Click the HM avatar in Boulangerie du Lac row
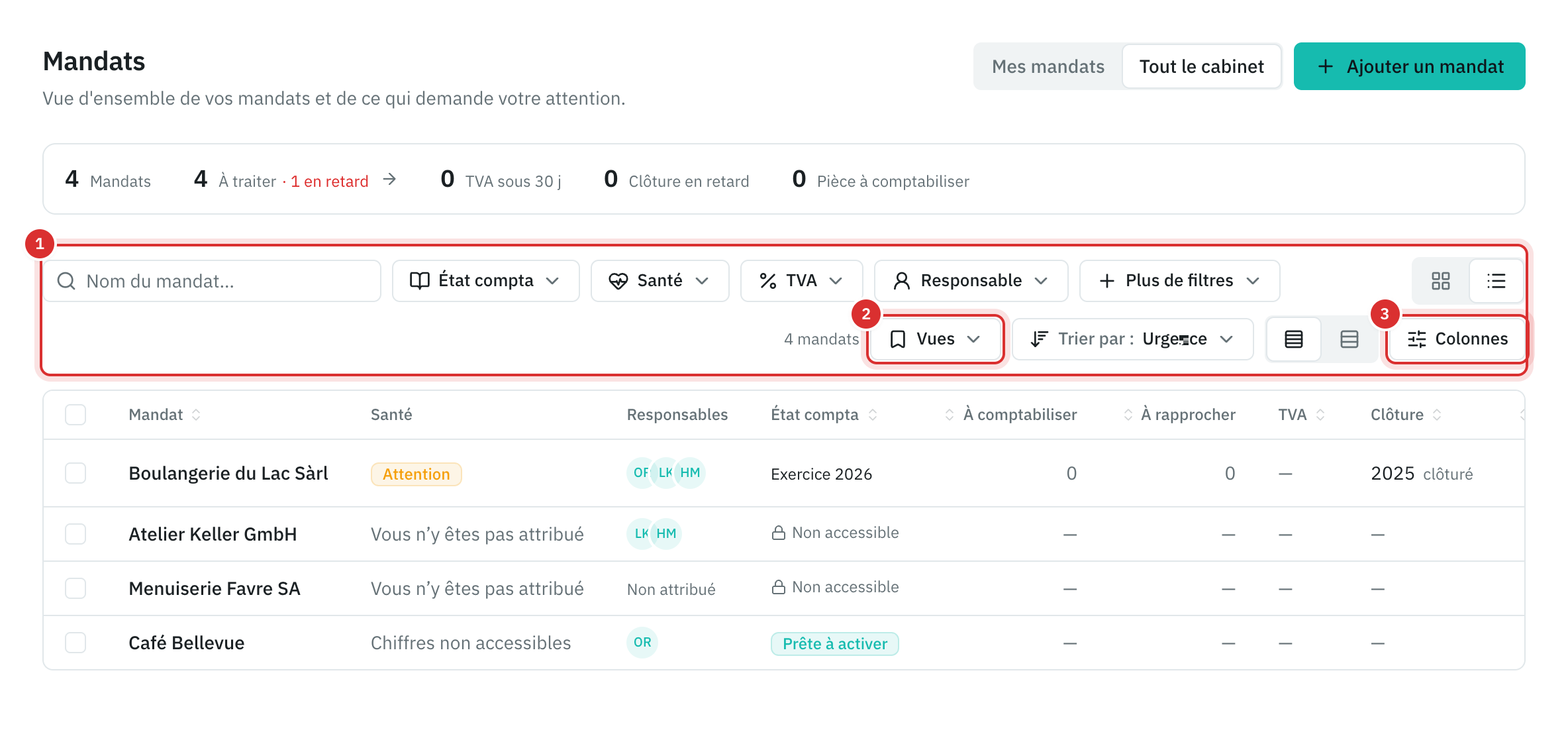Image resolution: width=1568 pixels, height=742 pixels. 690,473
